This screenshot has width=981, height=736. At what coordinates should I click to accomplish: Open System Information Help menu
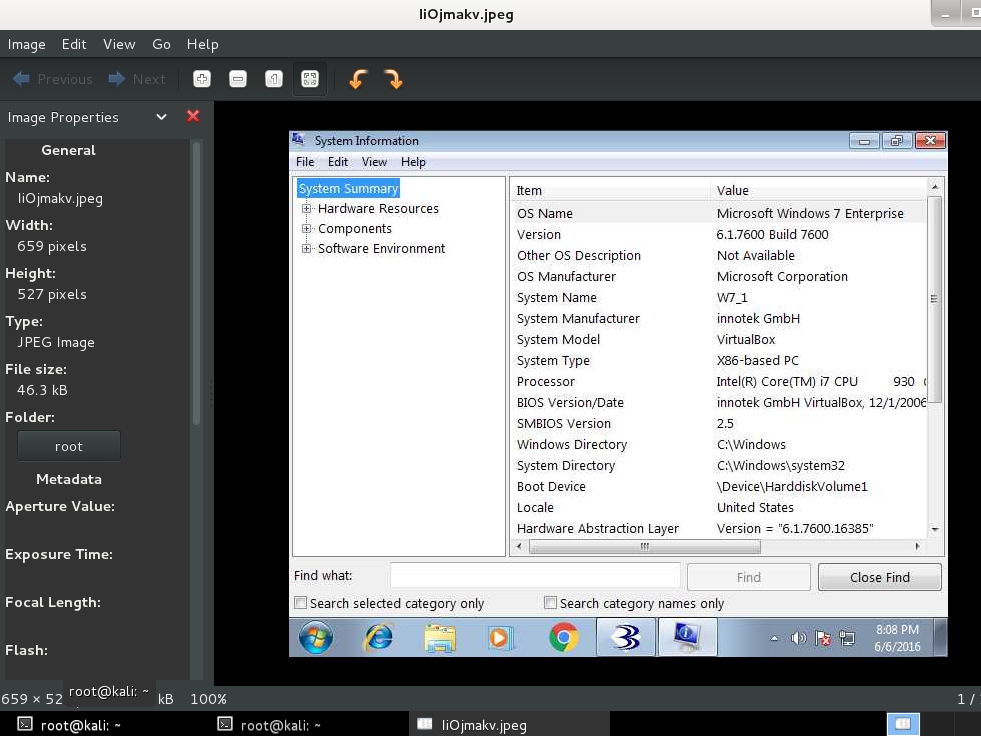click(x=413, y=161)
